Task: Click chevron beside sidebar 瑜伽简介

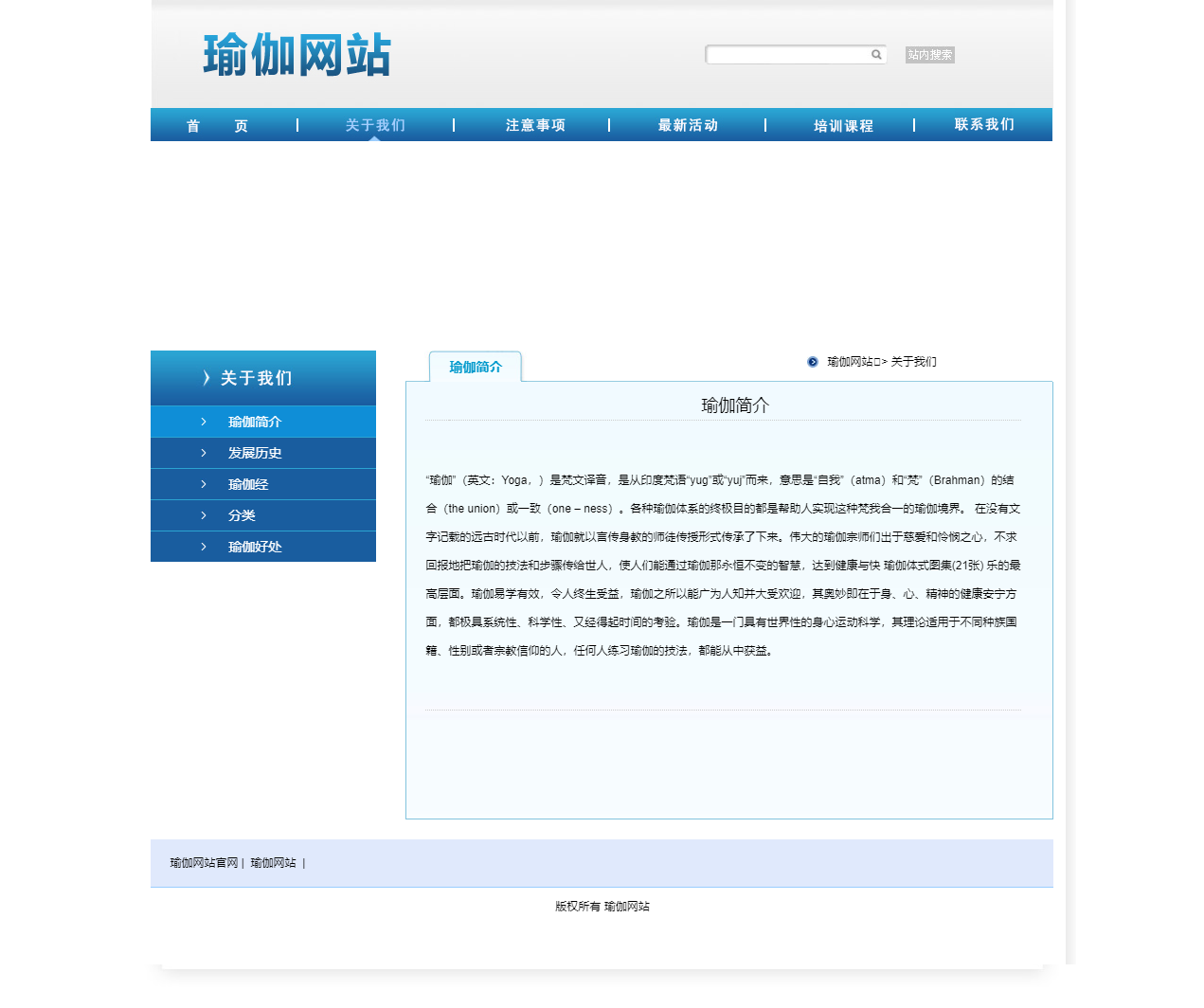Action: coord(204,422)
